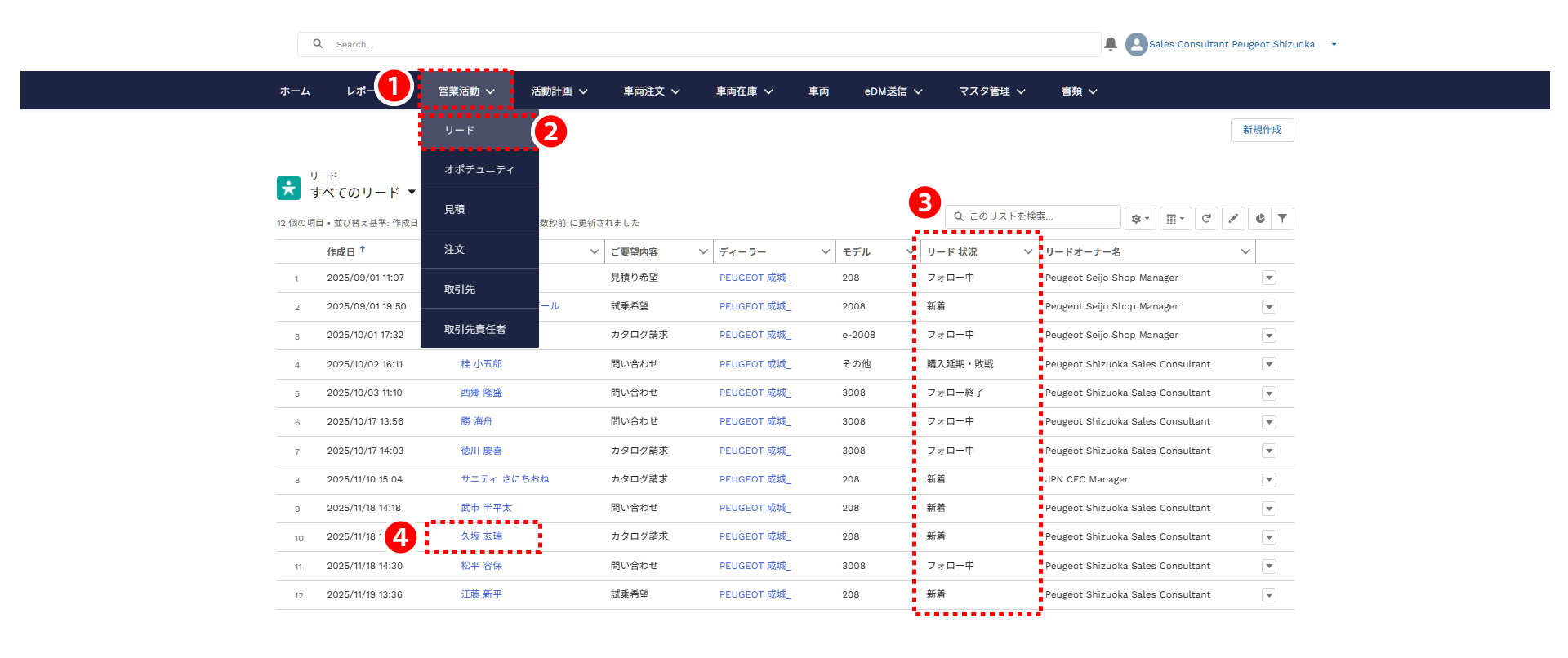The height and width of the screenshot is (658, 1568).
Task: Choose 取引先責任者 in the dropdown menu
Action: 474,330
